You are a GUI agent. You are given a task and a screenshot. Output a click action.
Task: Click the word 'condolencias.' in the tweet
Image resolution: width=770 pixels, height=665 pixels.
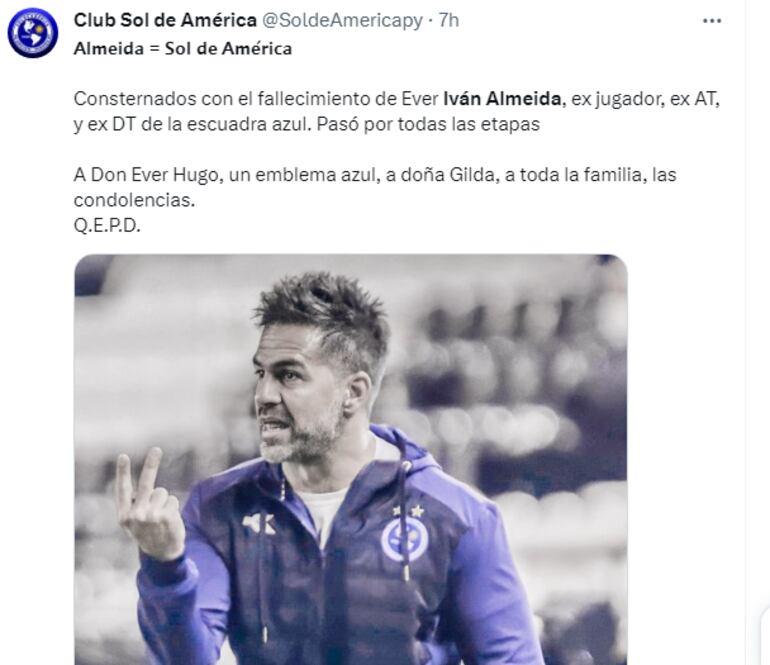[x=135, y=200]
